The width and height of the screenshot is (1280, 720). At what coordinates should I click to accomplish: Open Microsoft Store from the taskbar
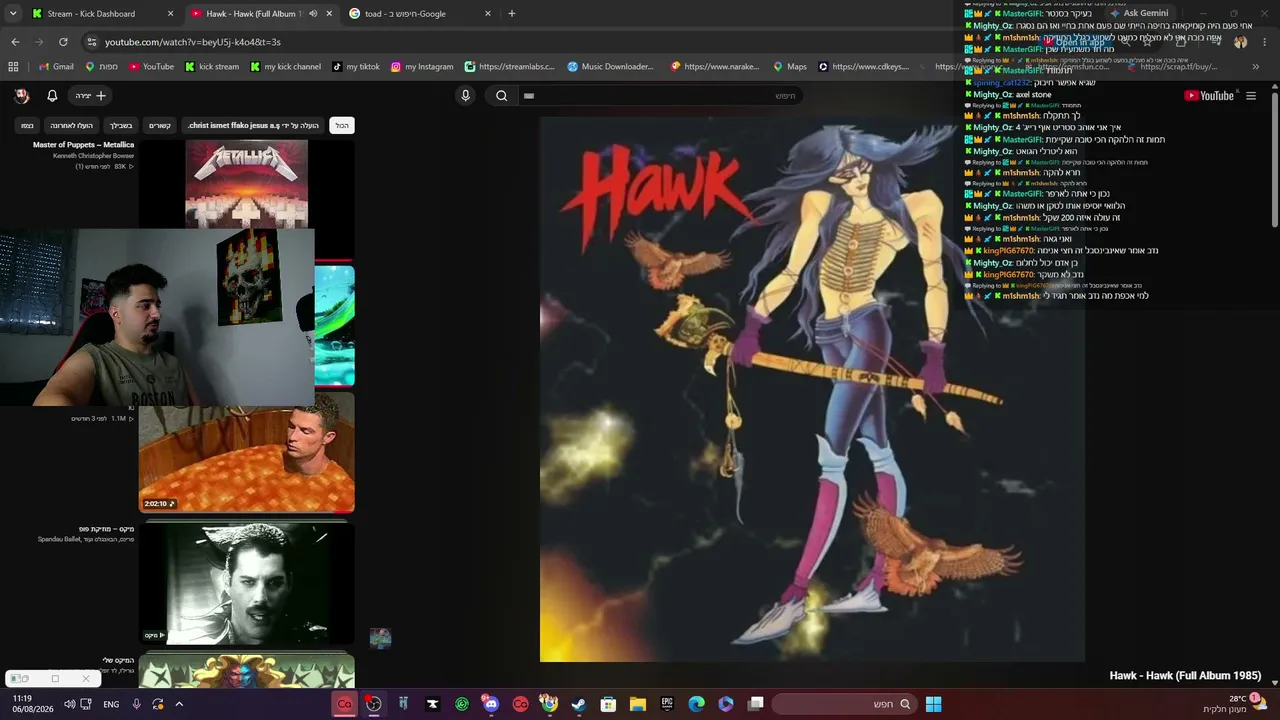(608, 704)
